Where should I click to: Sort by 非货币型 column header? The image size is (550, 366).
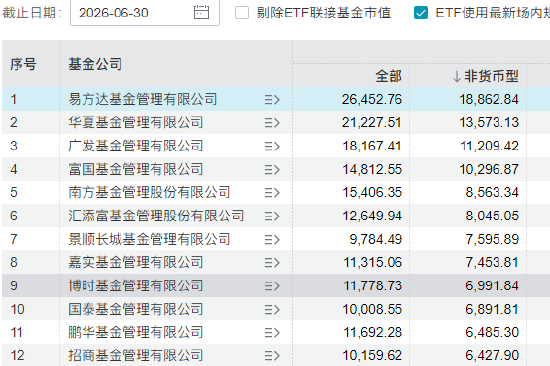click(486, 76)
